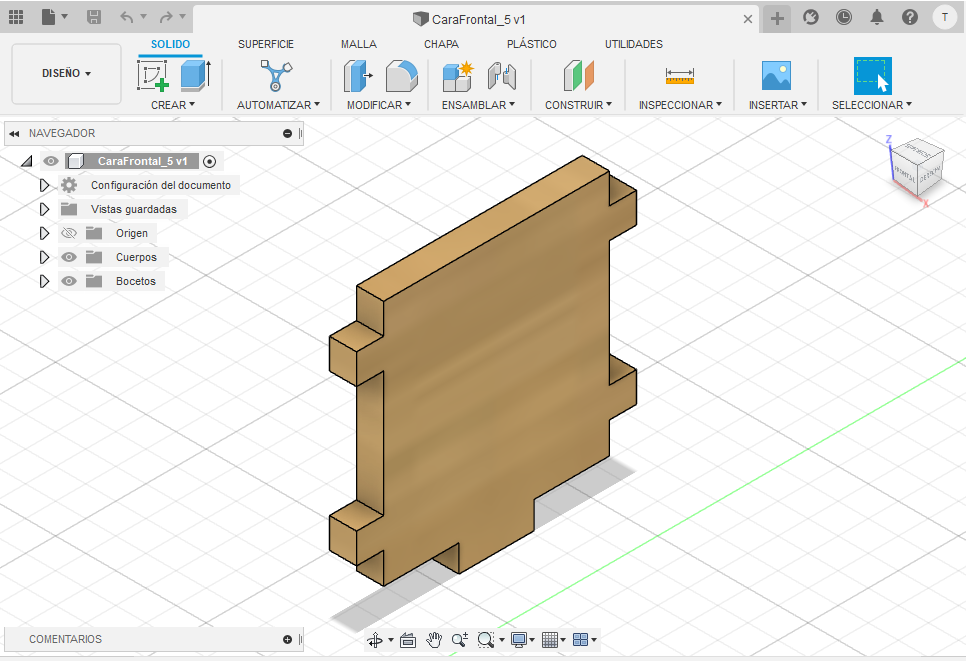The image size is (966, 661).
Task: Select the Measure tool
Action: coord(680,76)
